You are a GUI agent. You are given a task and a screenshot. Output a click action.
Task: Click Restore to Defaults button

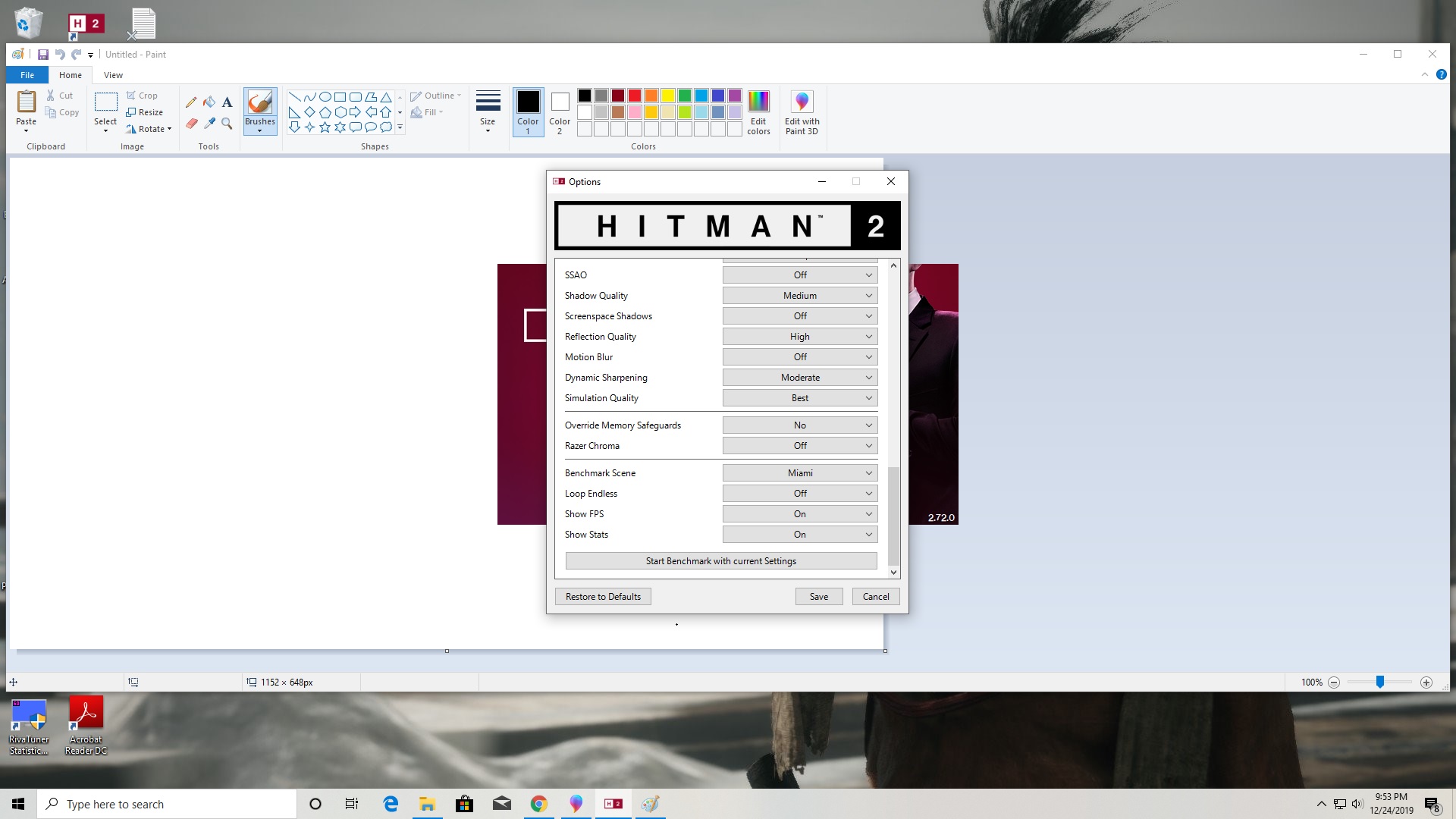pos(603,597)
